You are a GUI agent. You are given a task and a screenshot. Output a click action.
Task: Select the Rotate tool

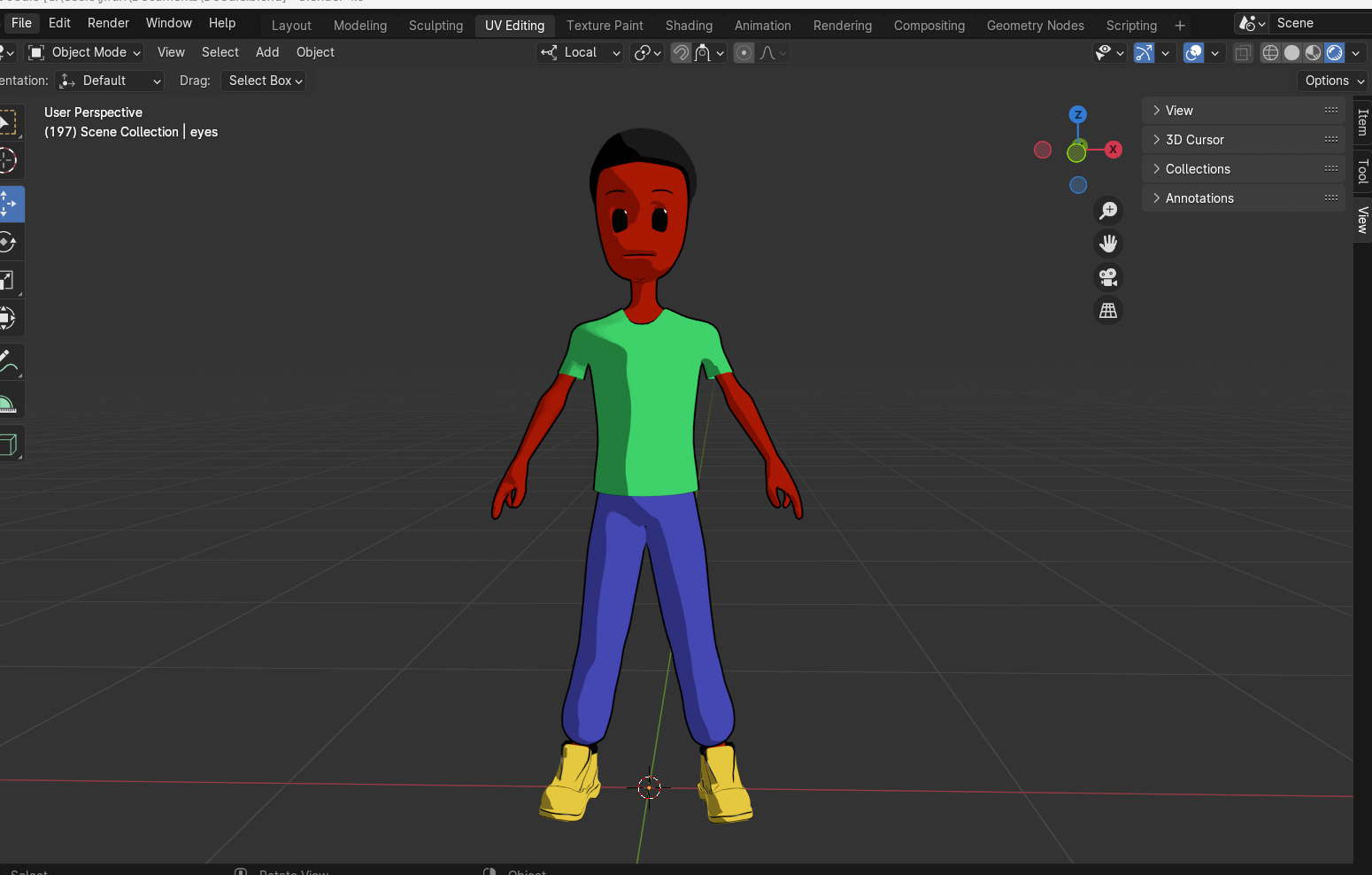coord(8,242)
